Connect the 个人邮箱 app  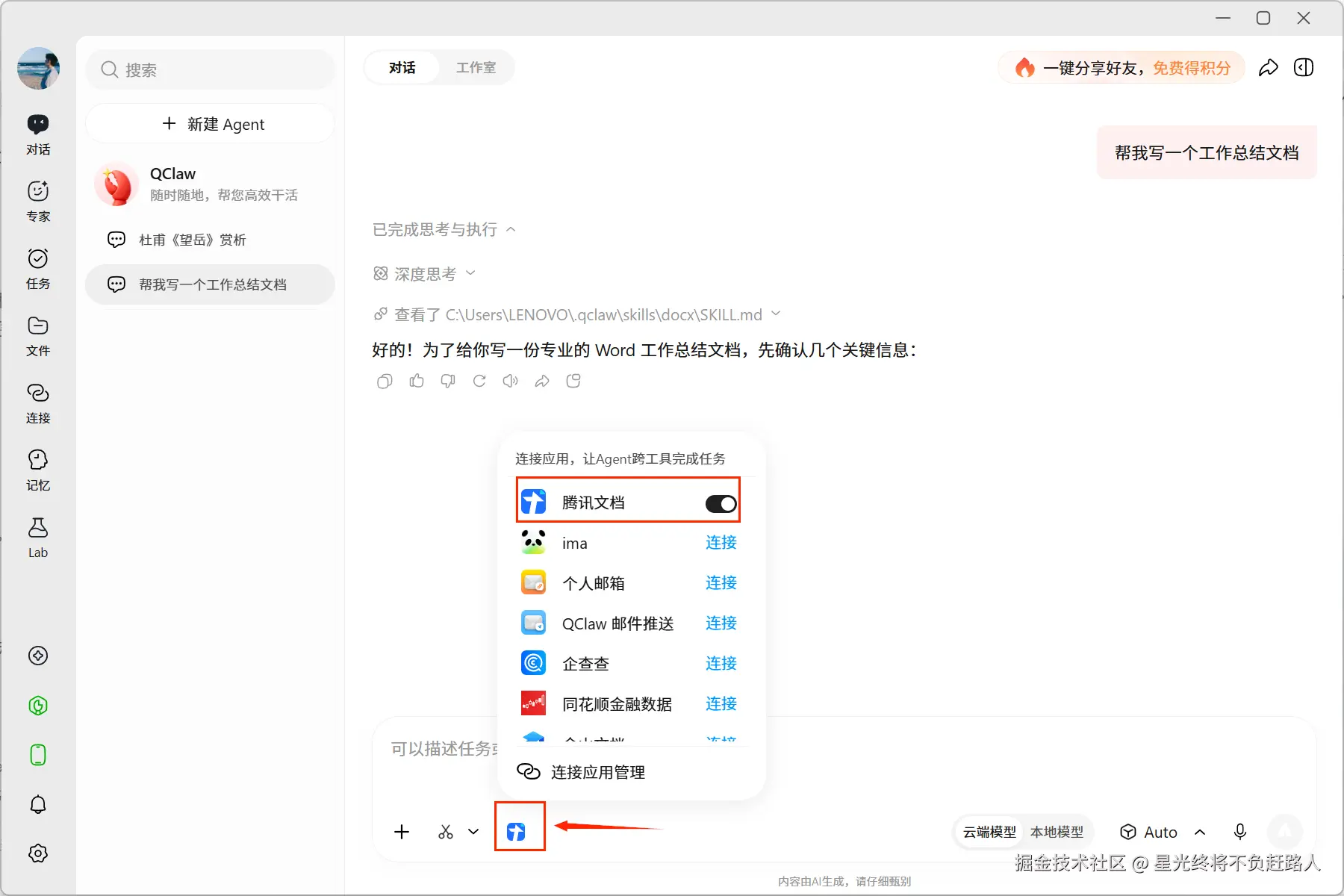(721, 583)
